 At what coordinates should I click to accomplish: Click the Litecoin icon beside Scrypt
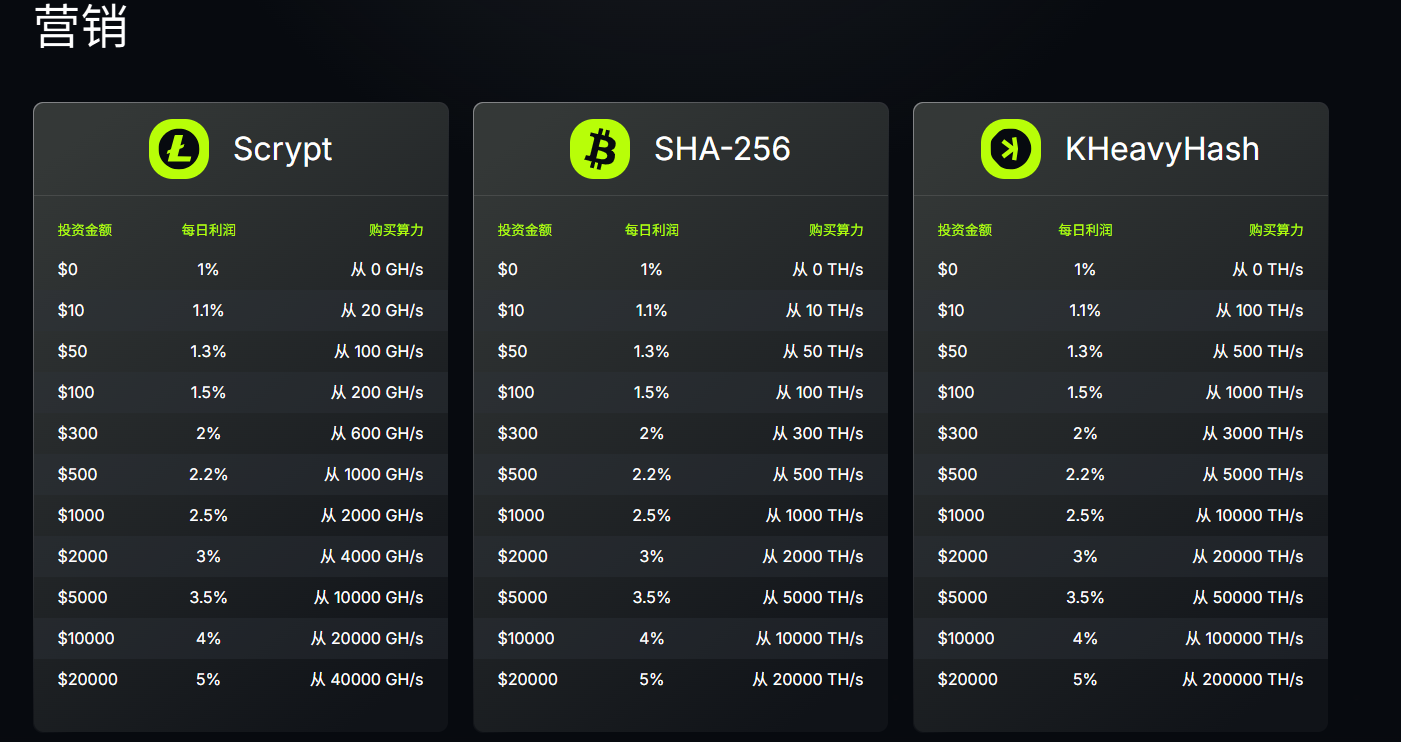179,149
